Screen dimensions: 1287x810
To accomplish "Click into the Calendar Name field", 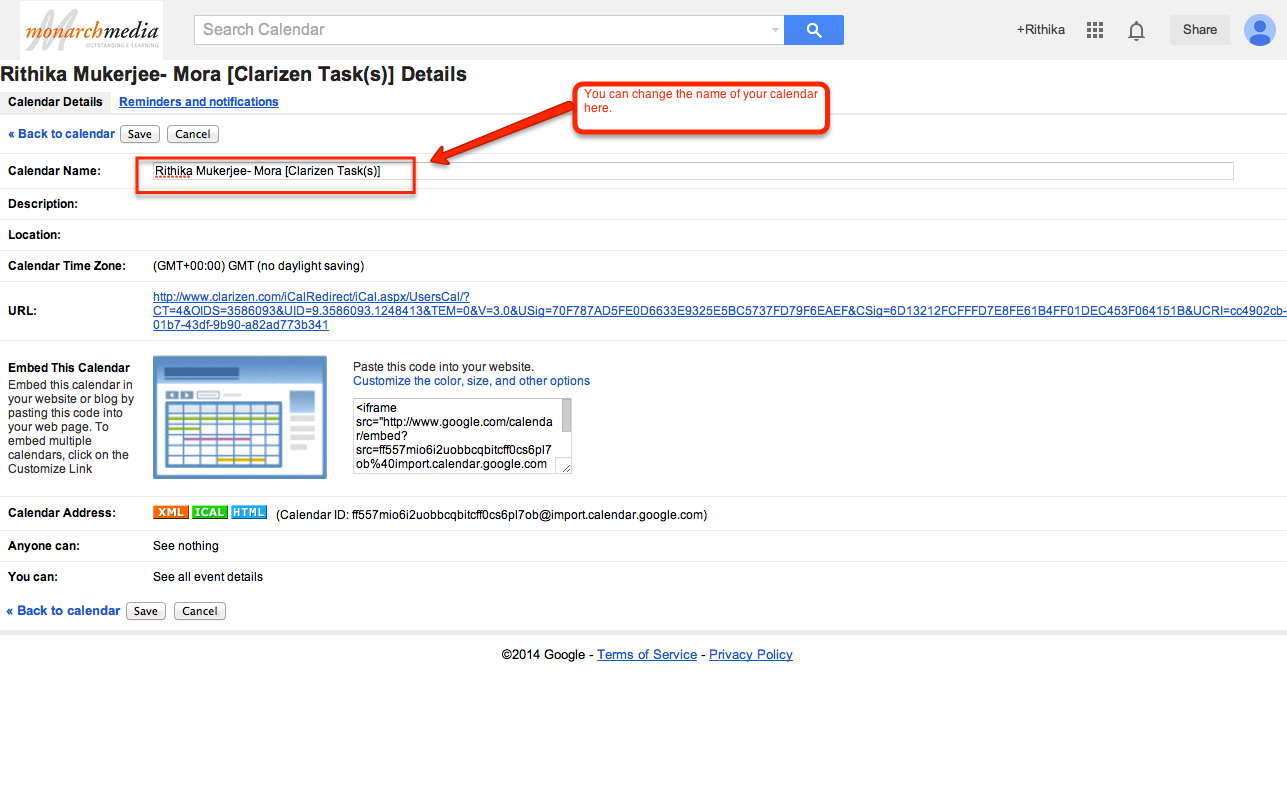I will 693,171.
